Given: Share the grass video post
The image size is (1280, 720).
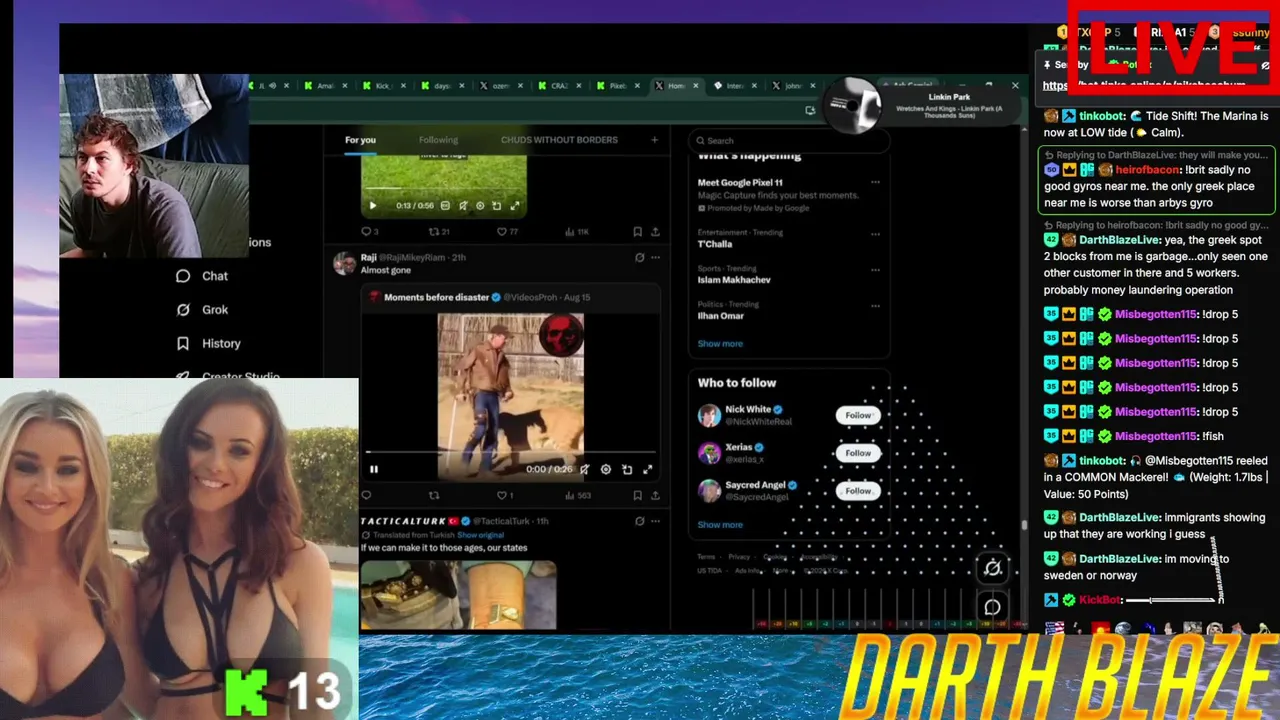Looking at the screenshot, I should click(655, 232).
